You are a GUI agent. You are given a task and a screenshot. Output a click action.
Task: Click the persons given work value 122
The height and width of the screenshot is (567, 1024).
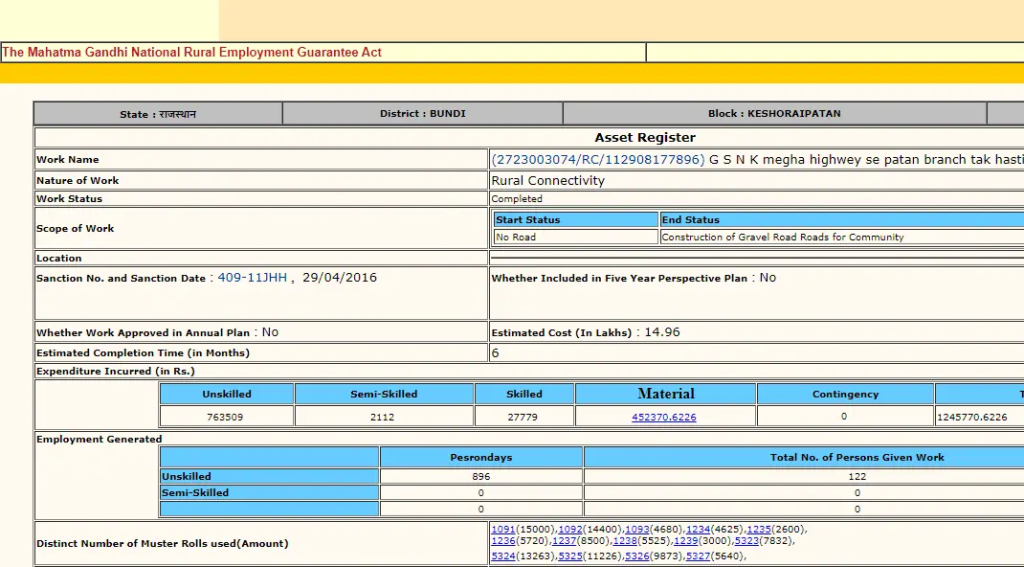857,477
